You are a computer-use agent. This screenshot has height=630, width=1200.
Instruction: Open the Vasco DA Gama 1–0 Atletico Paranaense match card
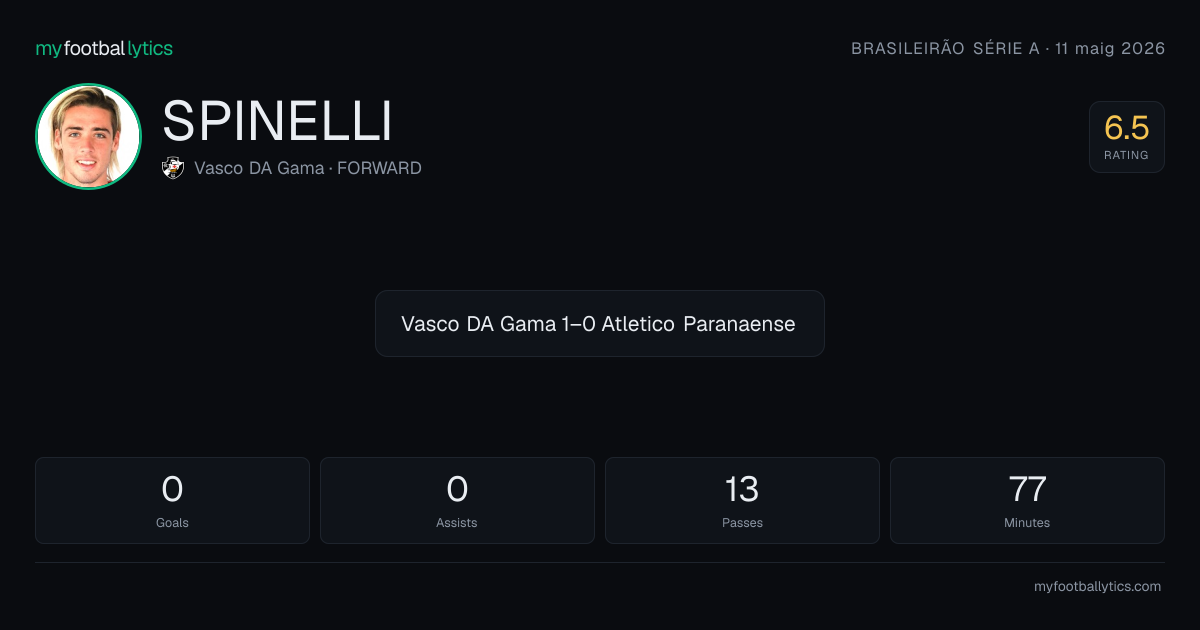click(600, 324)
